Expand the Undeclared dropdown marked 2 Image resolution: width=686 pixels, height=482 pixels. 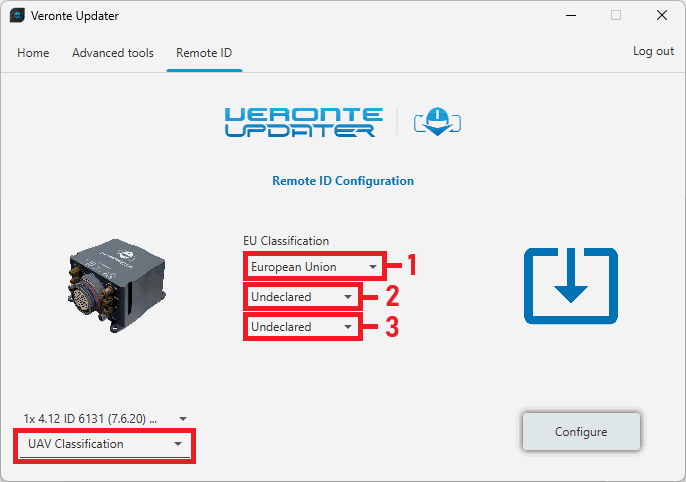[302, 297]
